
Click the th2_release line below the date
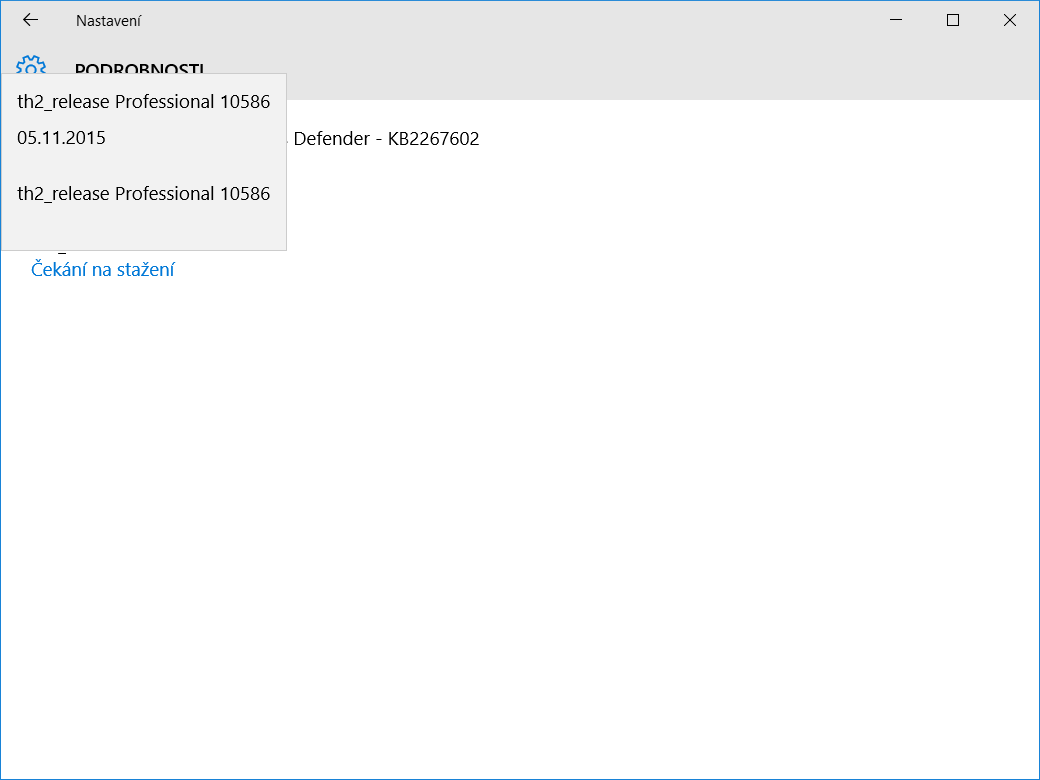143,194
